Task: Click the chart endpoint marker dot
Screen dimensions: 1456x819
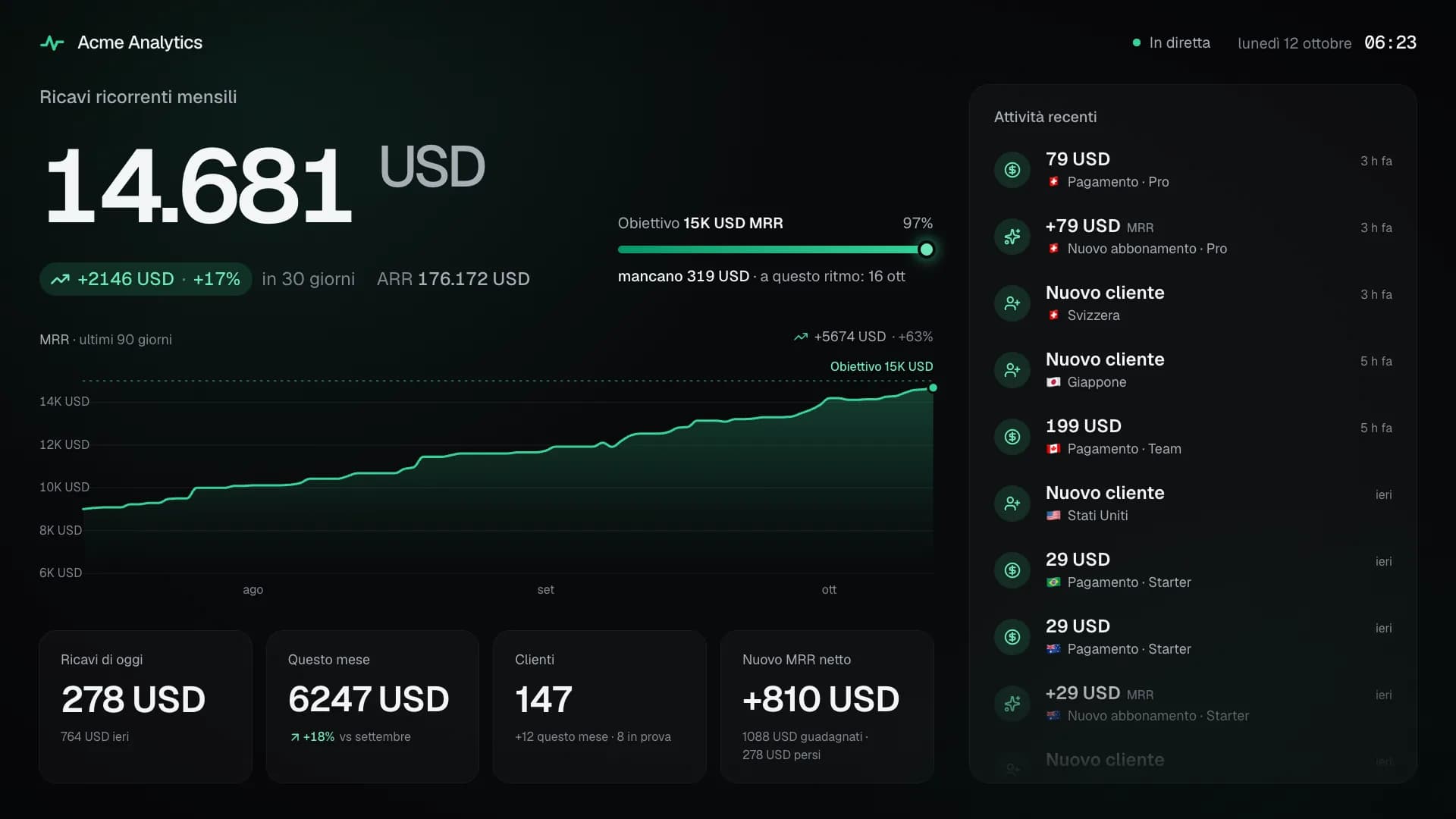Action: pos(933,388)
